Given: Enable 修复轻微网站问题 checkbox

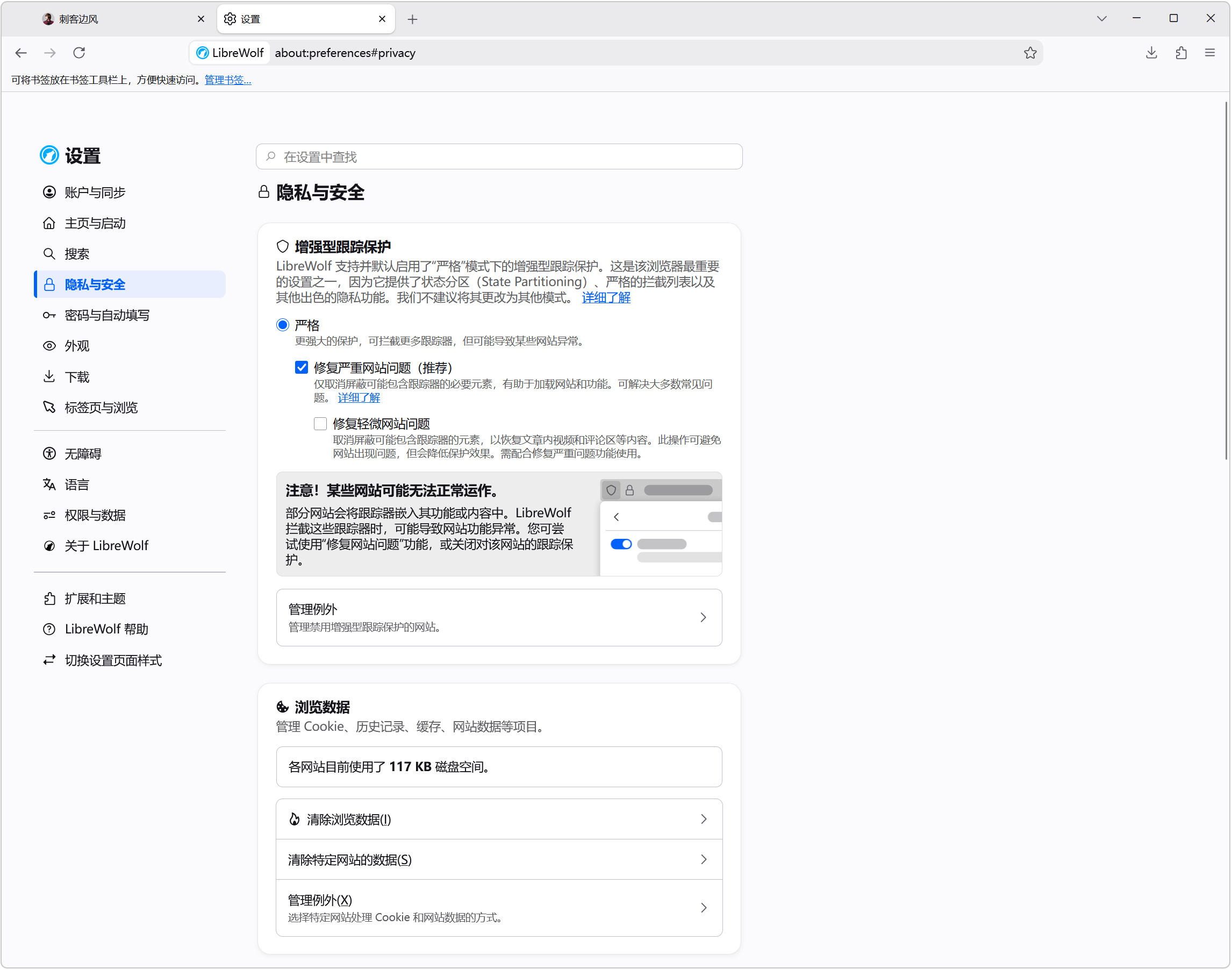Looking at the screenshot, I should (320, 424).
